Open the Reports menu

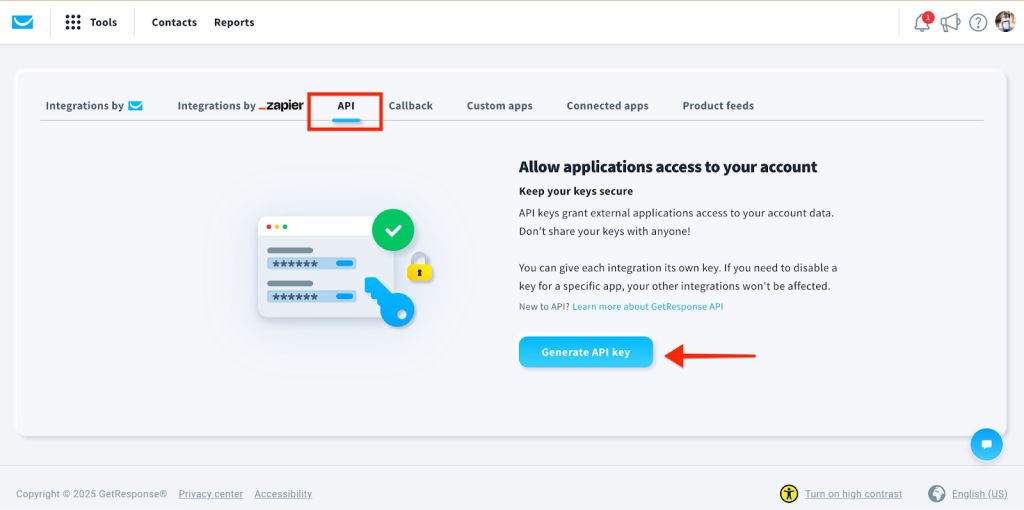234,22
